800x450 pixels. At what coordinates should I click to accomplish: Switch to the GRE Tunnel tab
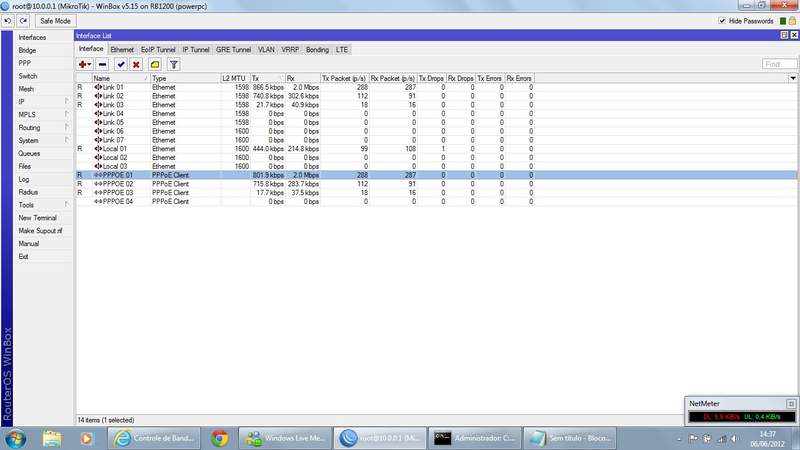[x=233, y=49]
